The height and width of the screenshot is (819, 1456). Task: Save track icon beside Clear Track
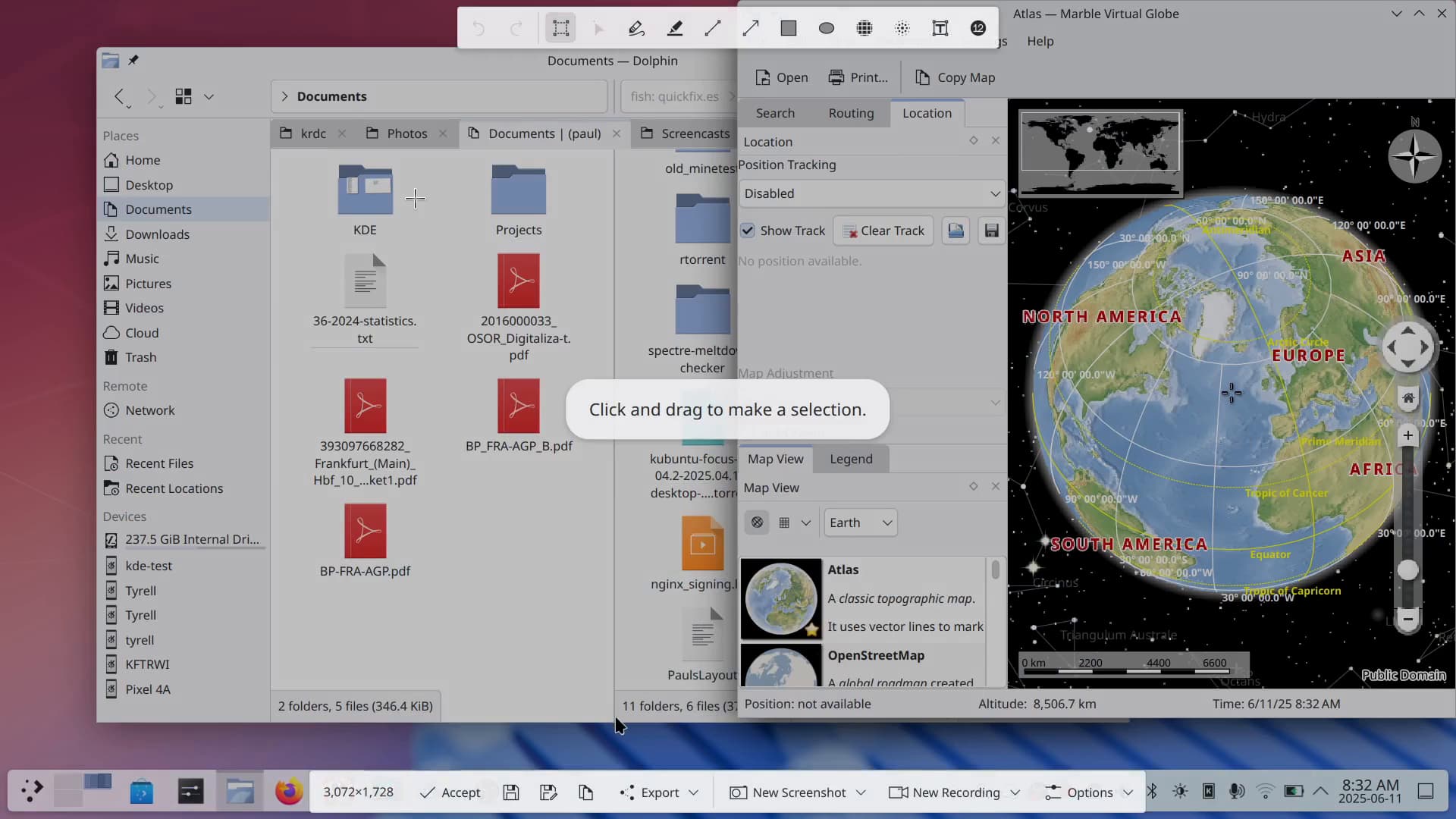pos(991,231)
